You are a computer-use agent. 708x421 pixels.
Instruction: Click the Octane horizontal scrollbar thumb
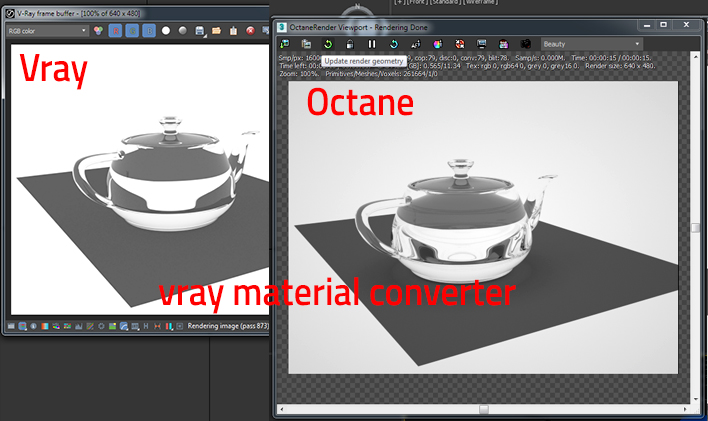484,409
